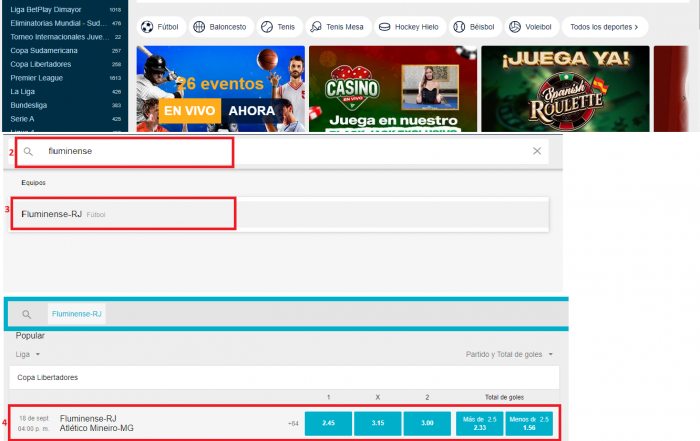Open the Liga filter dropdown
Image resolution: width=700 pixels, height=441 pixels.
[28, 354]
